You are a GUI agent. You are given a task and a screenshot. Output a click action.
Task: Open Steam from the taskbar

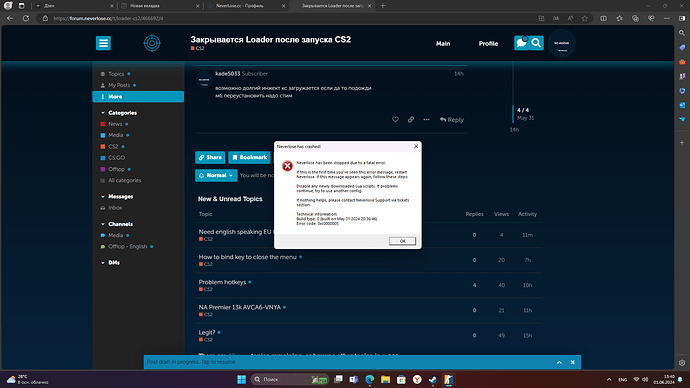pos(433,379)
